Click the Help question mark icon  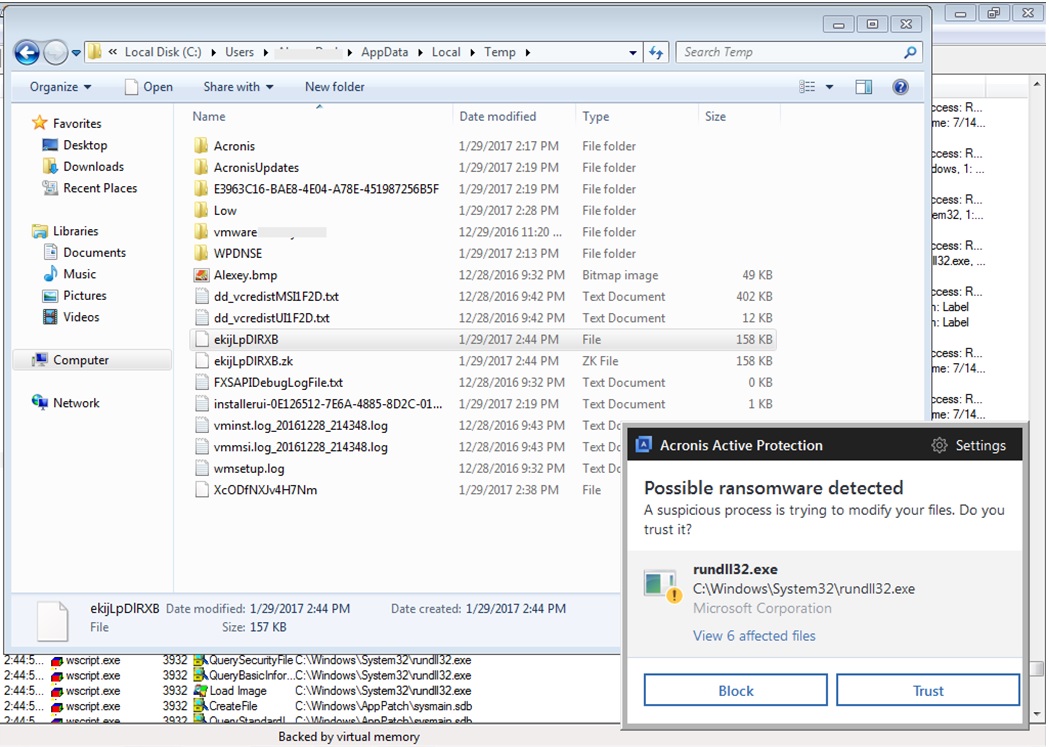point(899,87)
